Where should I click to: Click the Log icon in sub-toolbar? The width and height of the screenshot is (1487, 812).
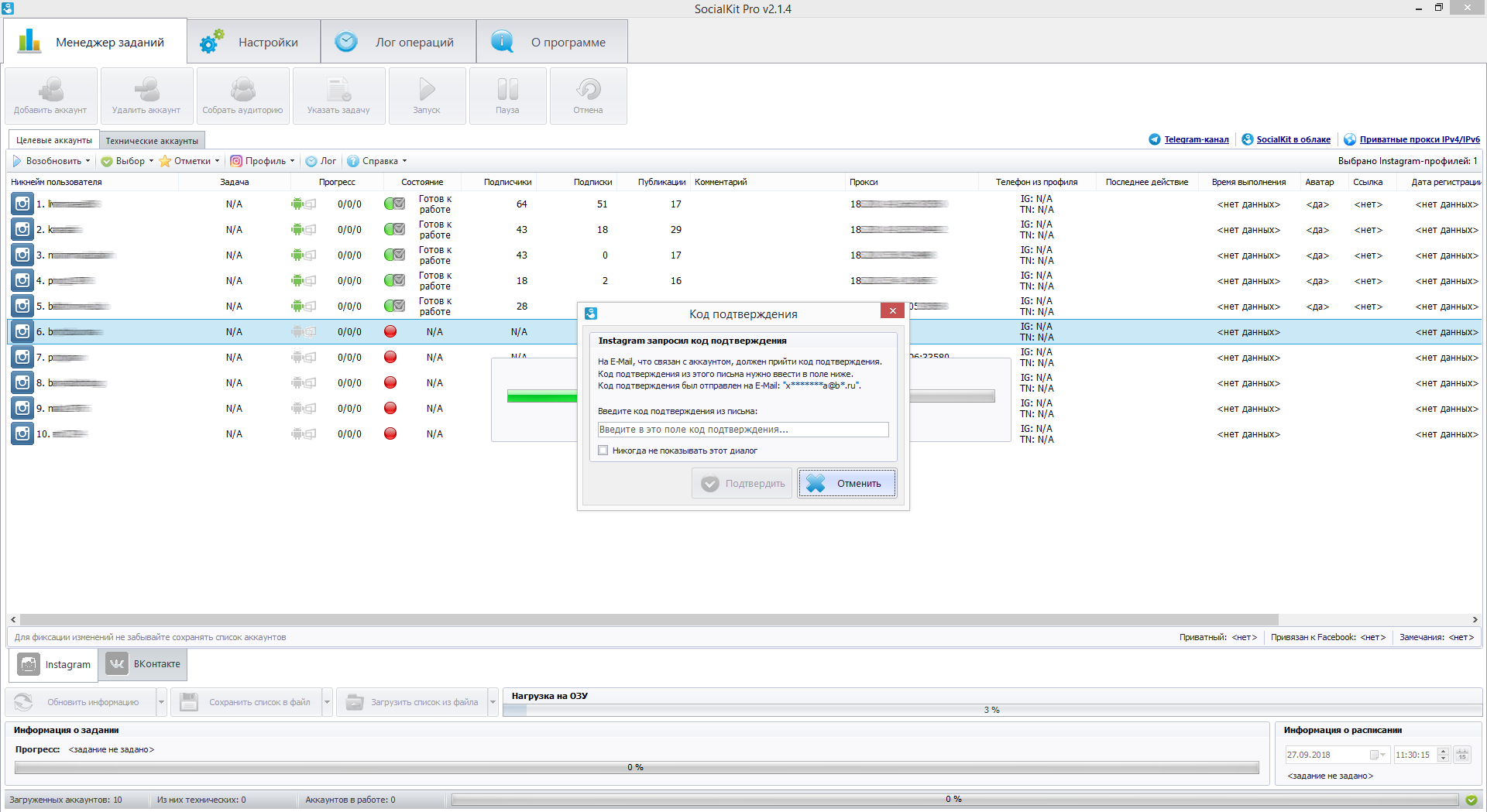tap(311, 161)
